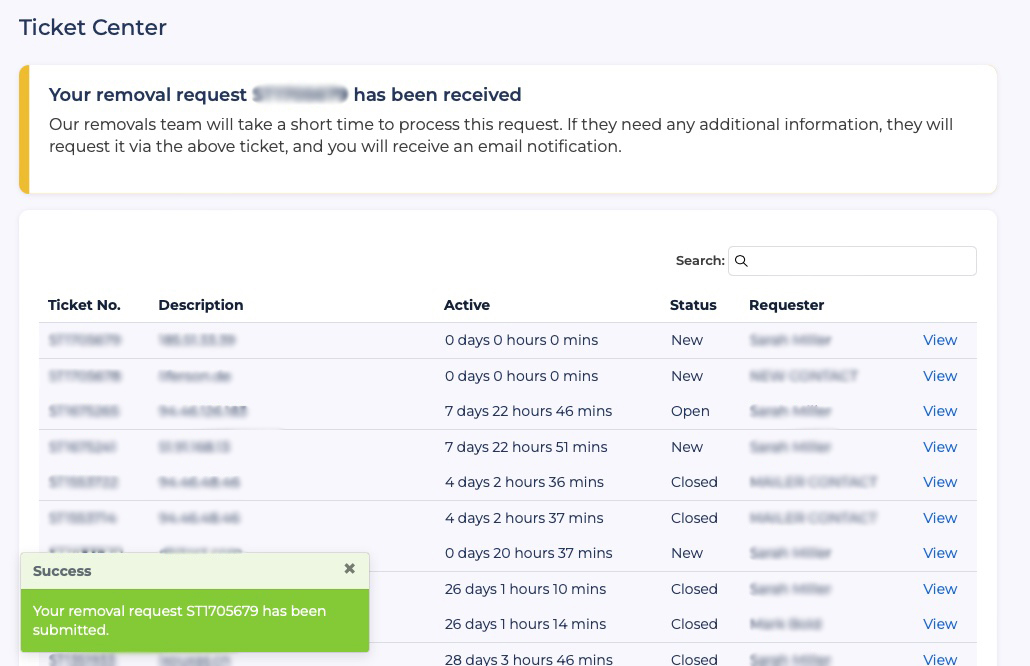The width and height of the screenshot is (1030, 666).
Task: View ticket active 28 days 3 hours 46 mins
Action: pyautogui.click(x=939, y=659)
